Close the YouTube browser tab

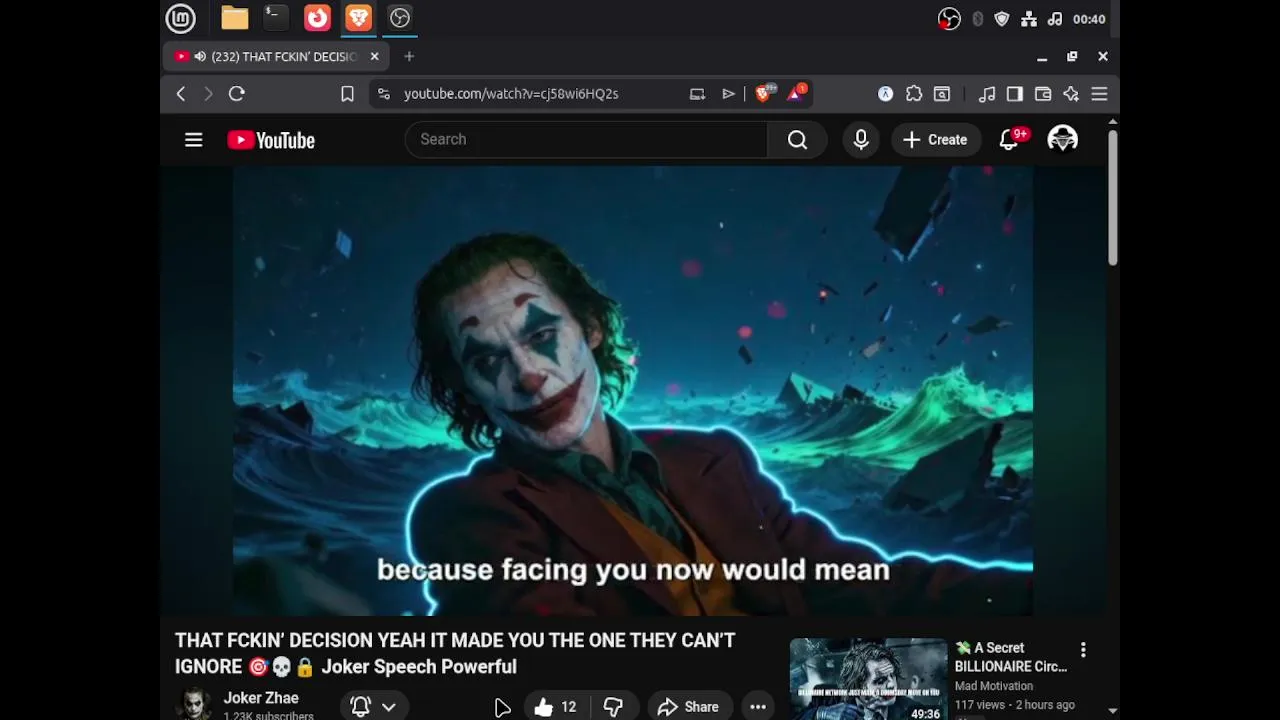[374, 57]
